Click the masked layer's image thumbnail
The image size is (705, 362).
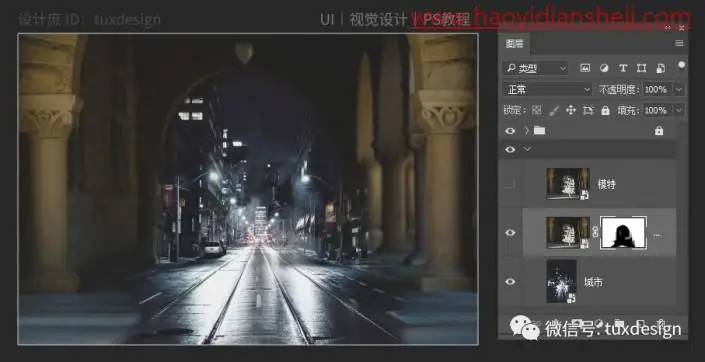[568, 232]
